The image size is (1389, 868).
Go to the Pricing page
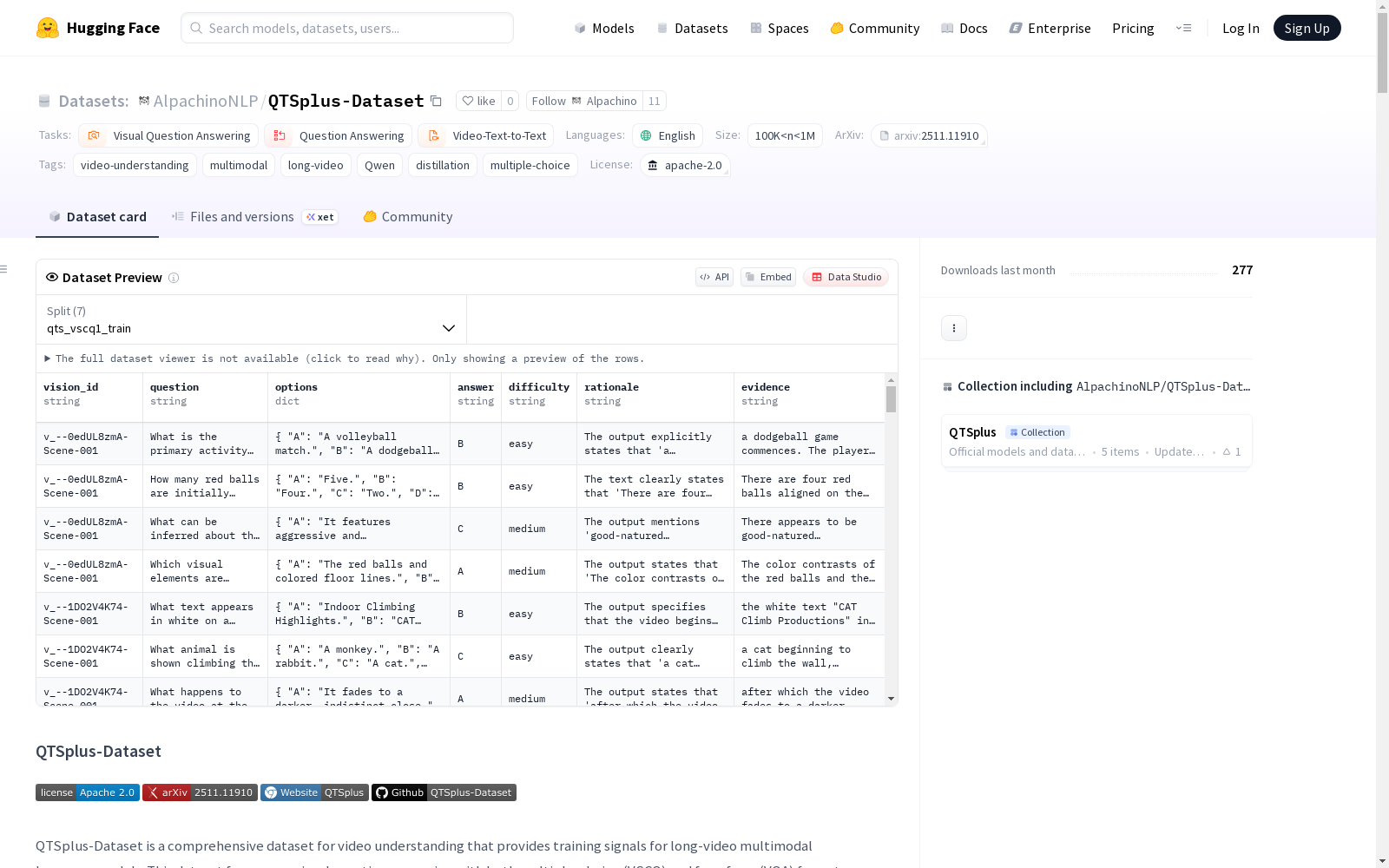1133,28
